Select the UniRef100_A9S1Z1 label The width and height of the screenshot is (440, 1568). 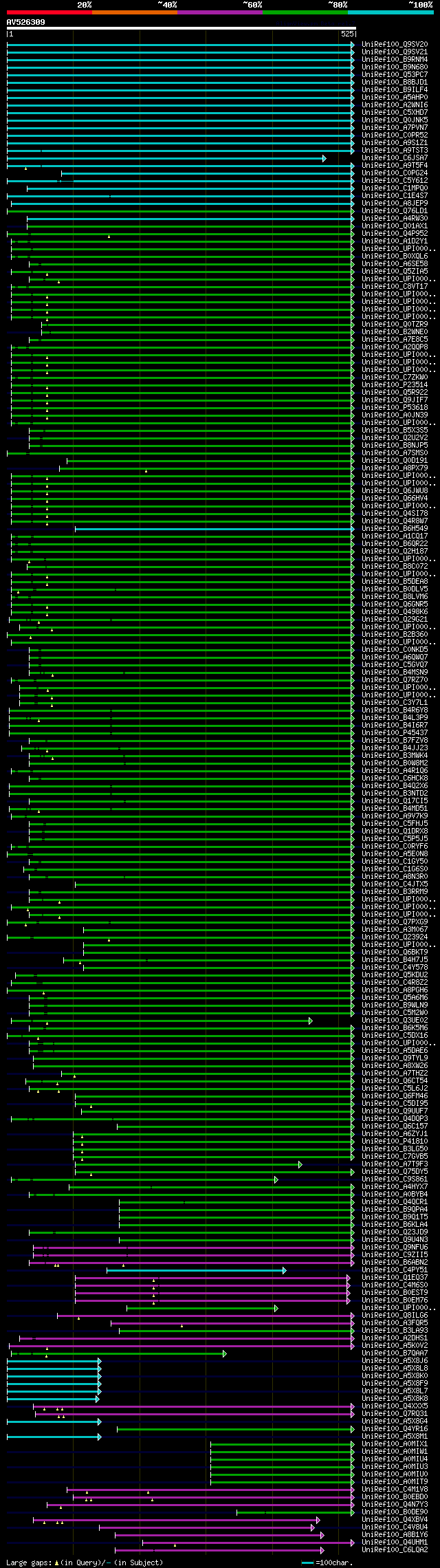pyautogui.click(x=395, y=142)
